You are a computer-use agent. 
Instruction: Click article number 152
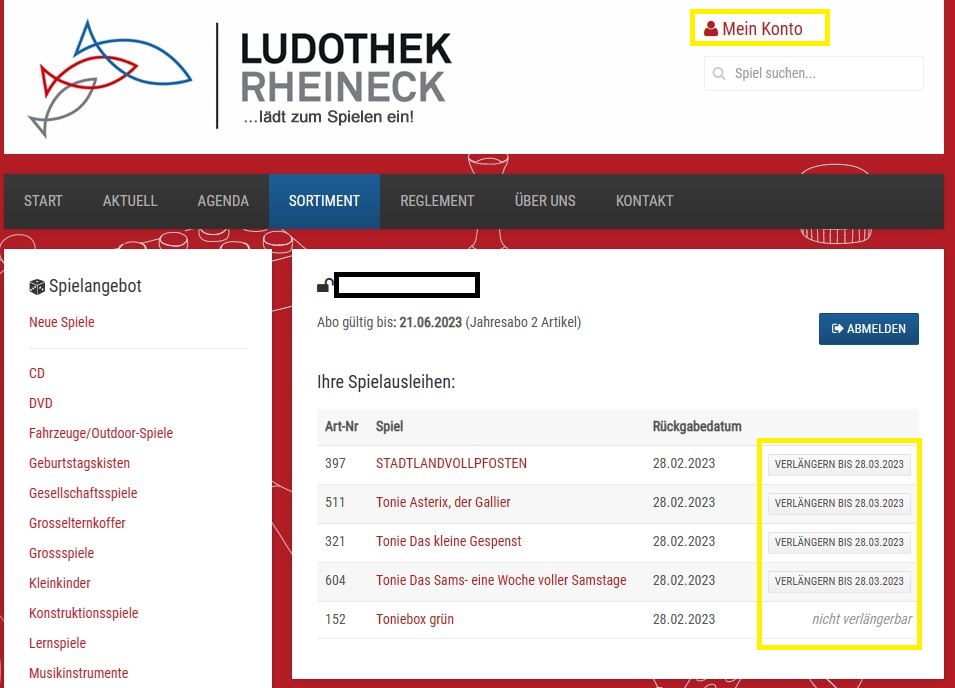point(335,619)
